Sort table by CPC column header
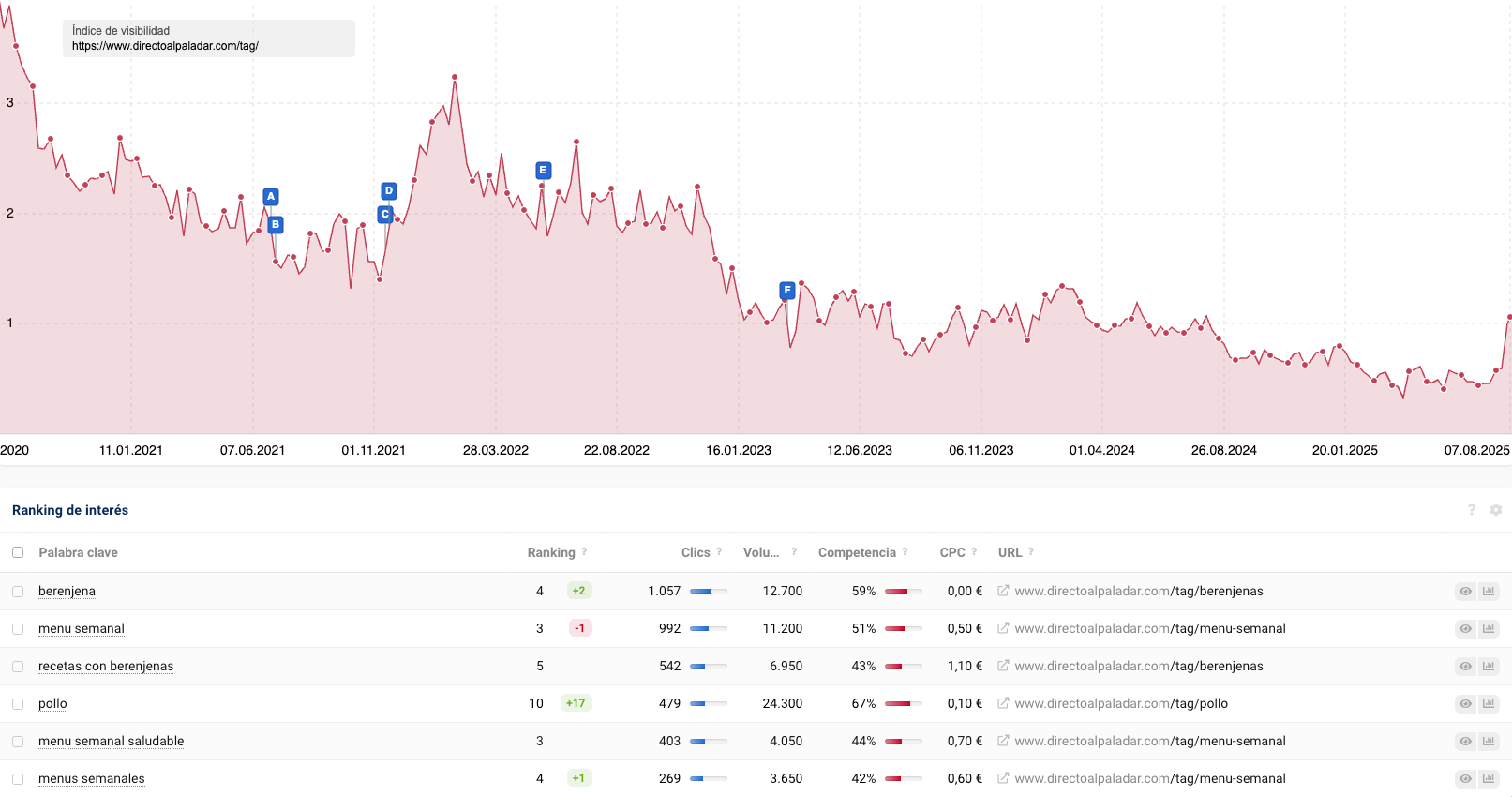Screen dimensions: 1512x797 (x=952, y=552)
